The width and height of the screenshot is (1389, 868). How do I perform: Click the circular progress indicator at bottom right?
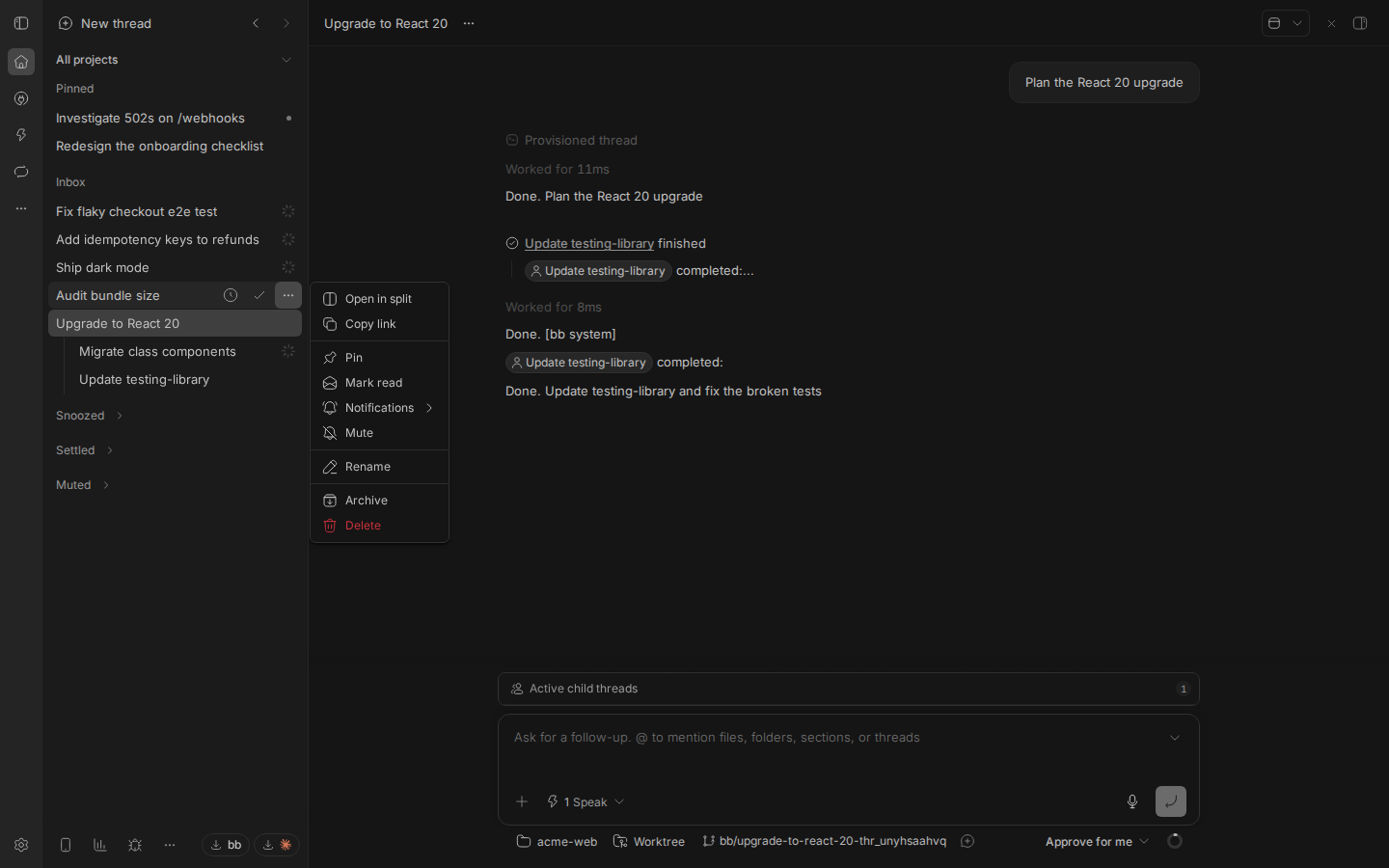click(1175, 841)
